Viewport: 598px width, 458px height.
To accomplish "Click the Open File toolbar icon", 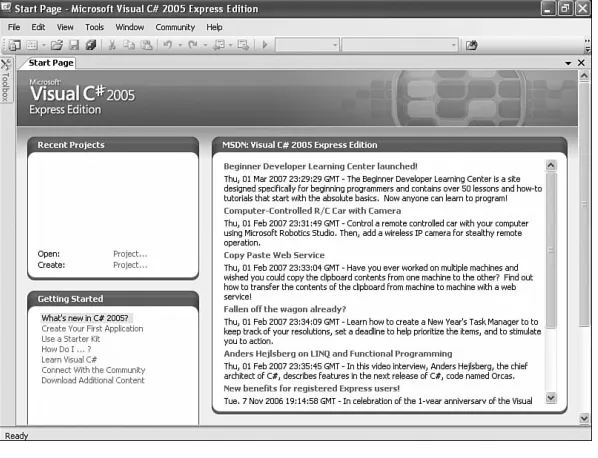I will tap(56, 45).
